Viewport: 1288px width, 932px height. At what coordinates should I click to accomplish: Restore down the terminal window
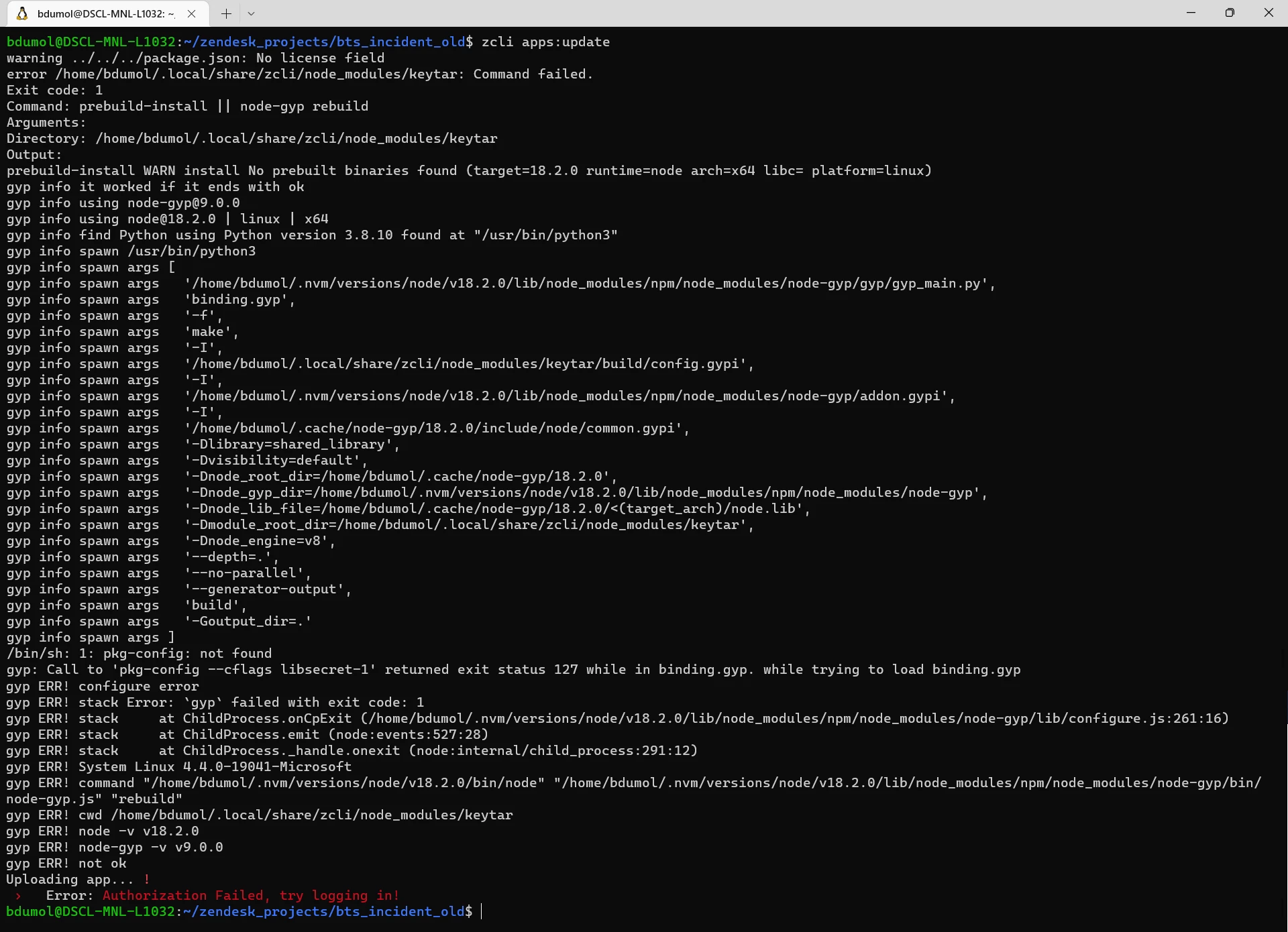click(1230, 13)
